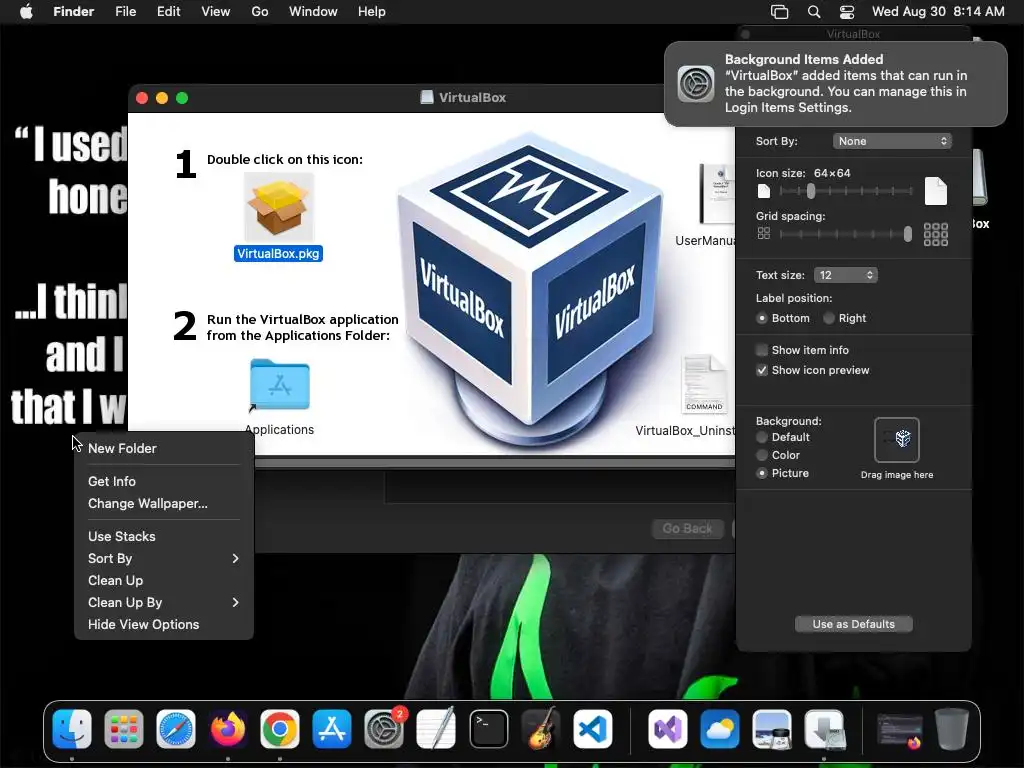
Task: Choose New Folder from context menu
Action: (164, 449)
